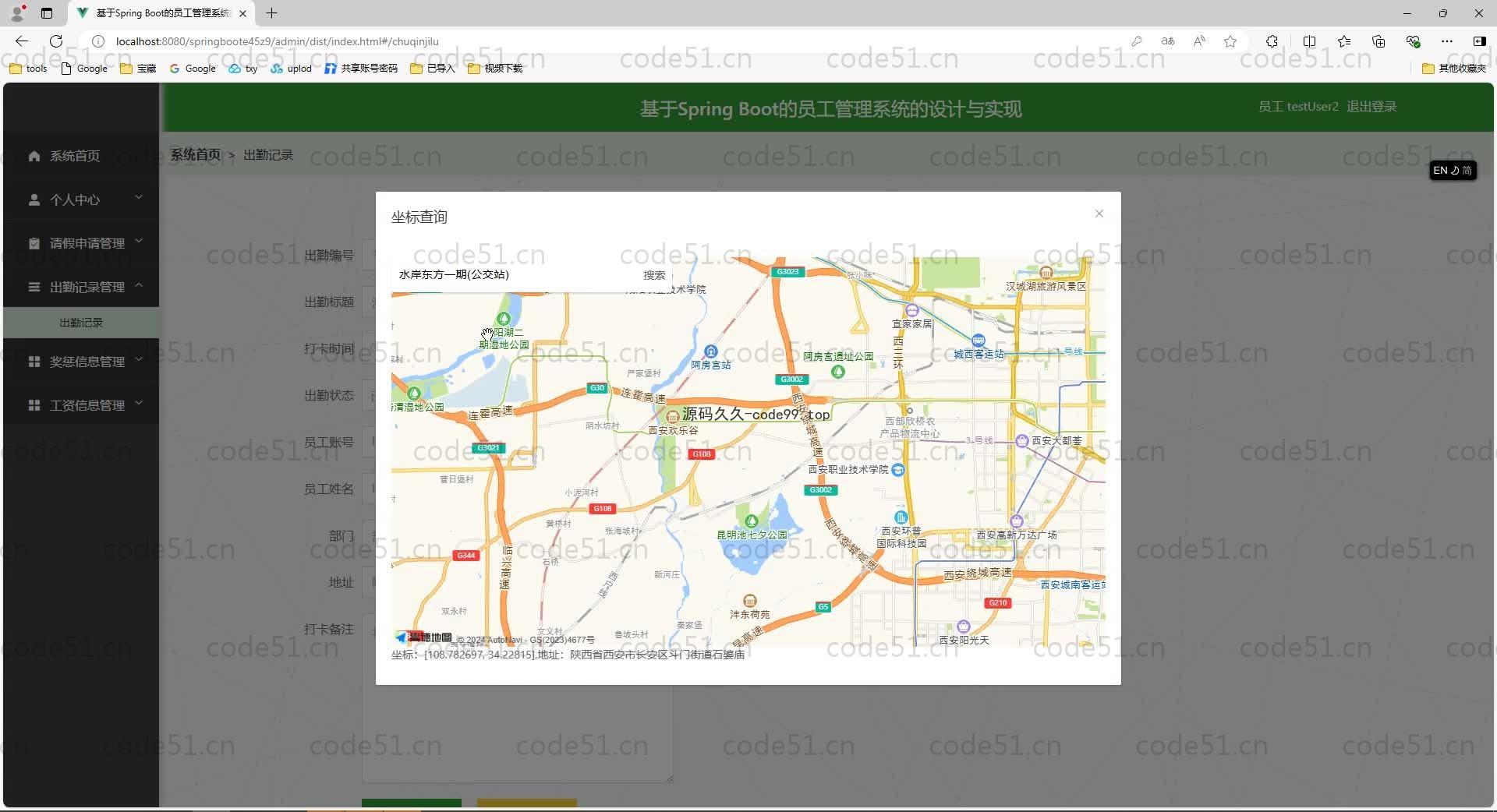This screenshot has height=812, width=1497.
Task: Go back in browser history
Action: tap(22, 41)
